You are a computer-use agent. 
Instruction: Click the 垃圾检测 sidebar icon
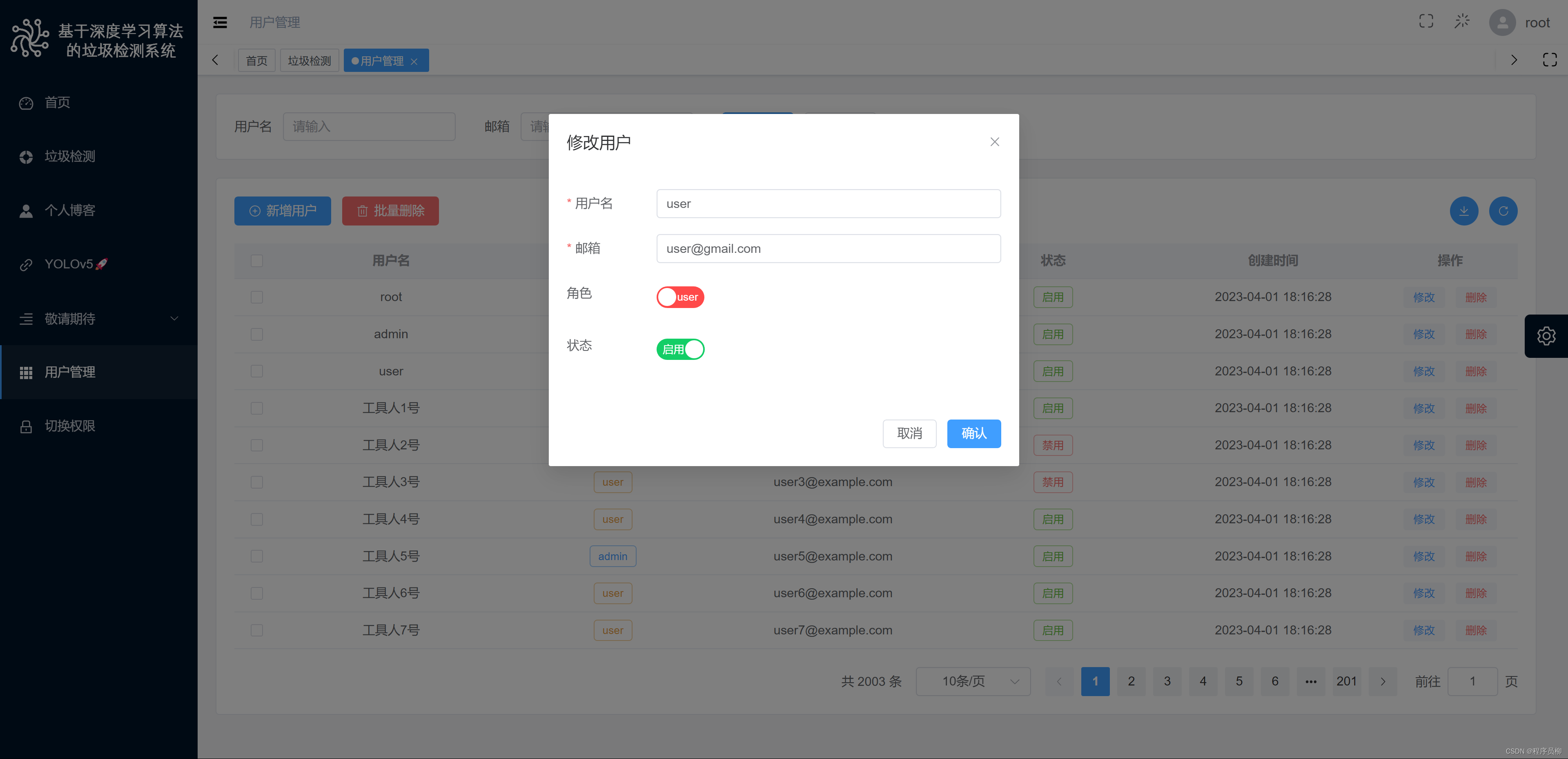pos(26,156)
